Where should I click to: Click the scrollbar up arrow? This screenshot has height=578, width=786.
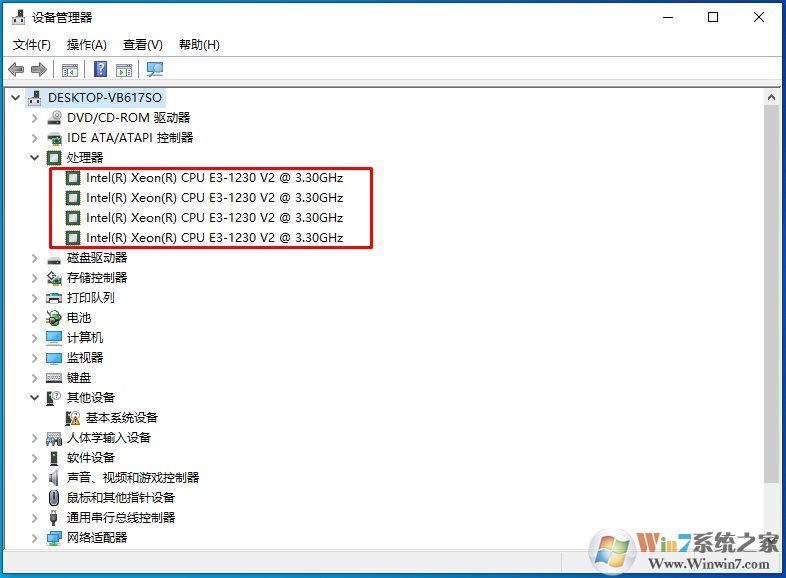pos(771,98)
